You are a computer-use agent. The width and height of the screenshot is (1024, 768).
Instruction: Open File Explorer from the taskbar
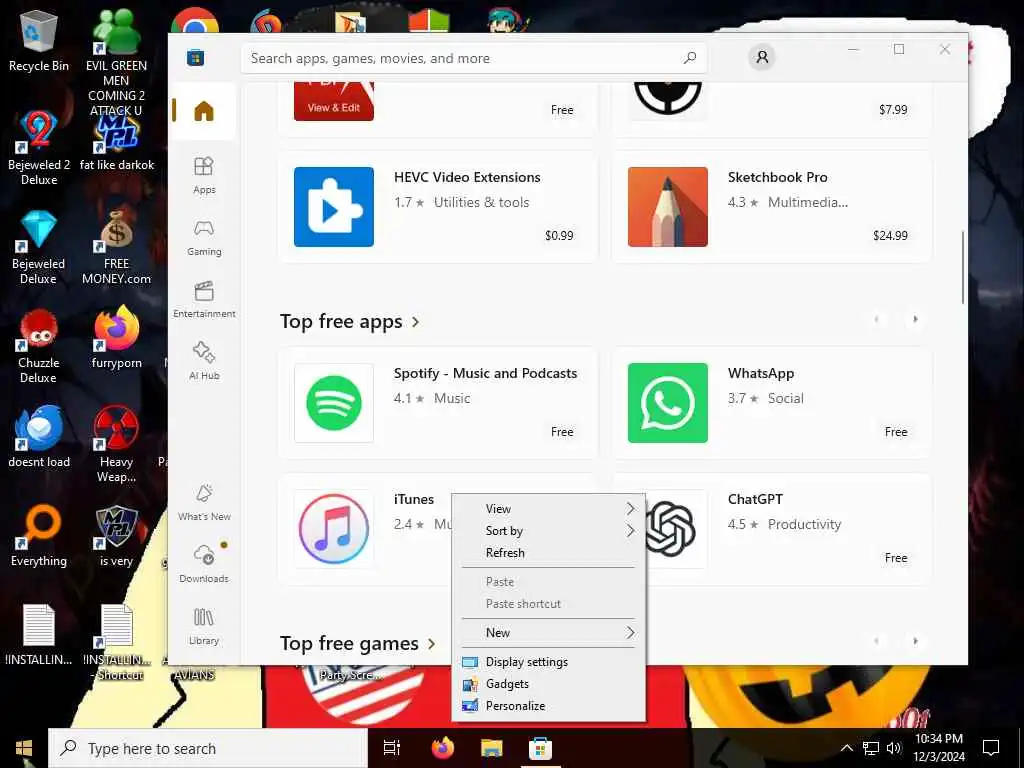tap(491, 748)
